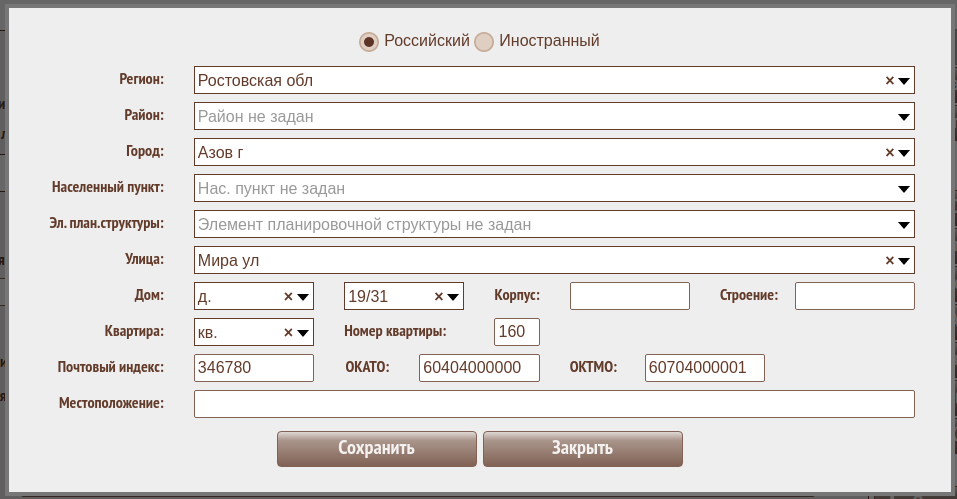Open the Эл. план.структуры dropdown
This screenshot has height=499, width=957.
[903, 225]
